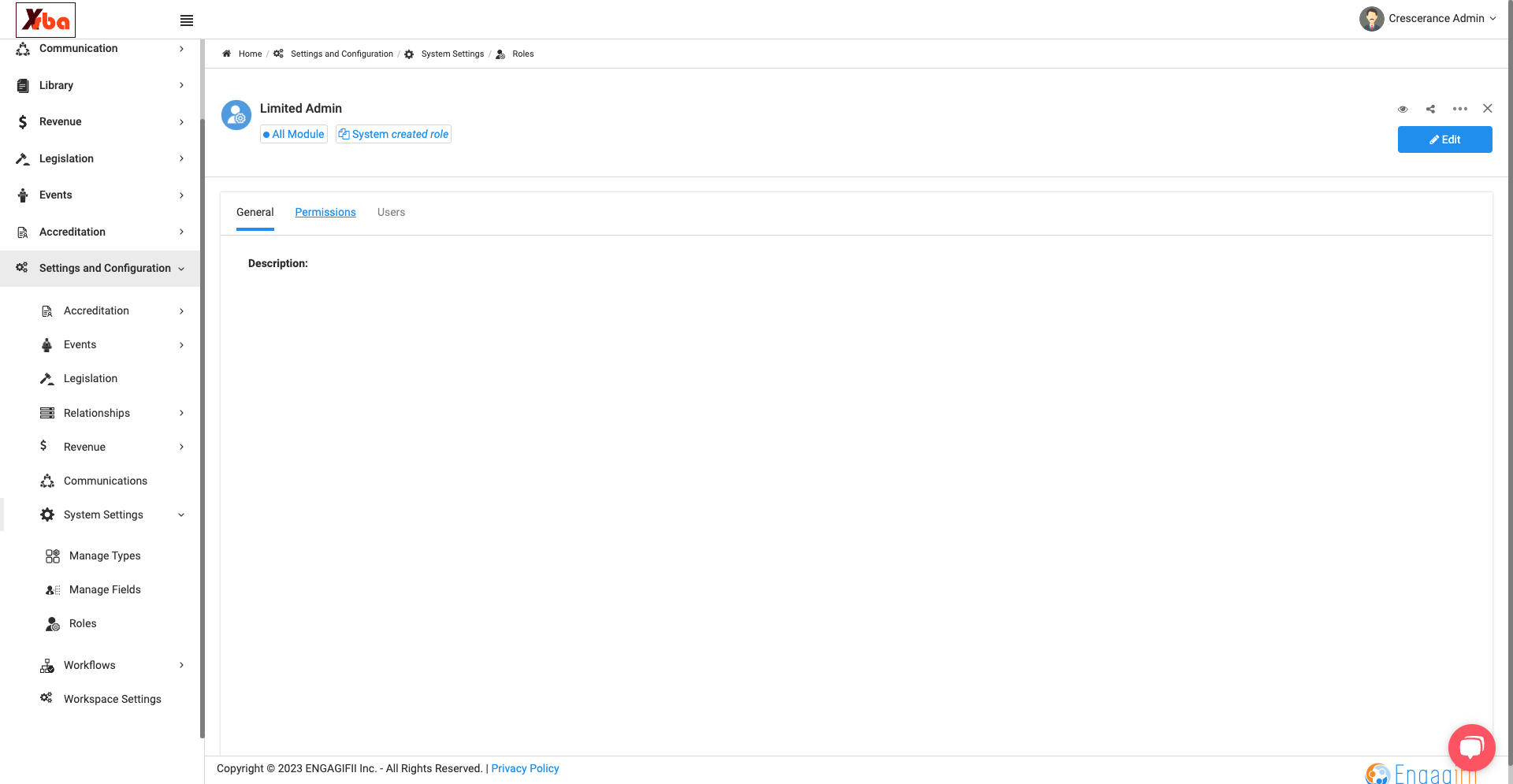Click the Manage Fields icon
The image size is (1513, 784).
53,590
